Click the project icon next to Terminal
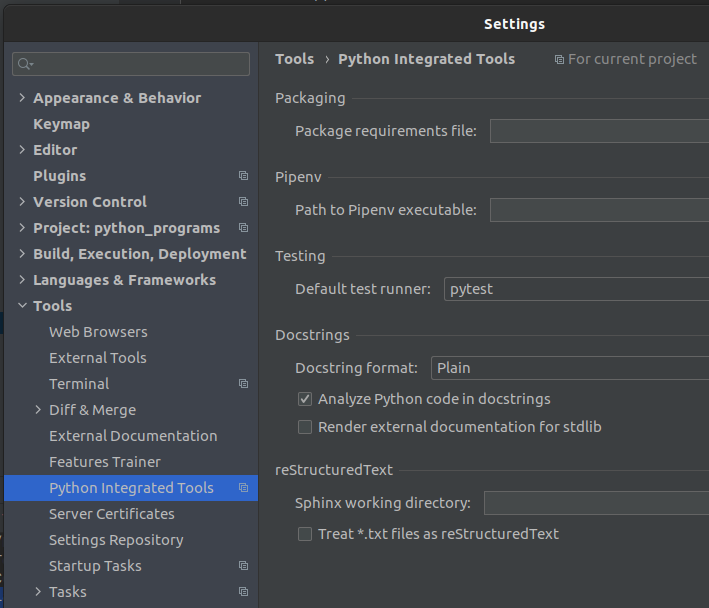 pos(243,384)
